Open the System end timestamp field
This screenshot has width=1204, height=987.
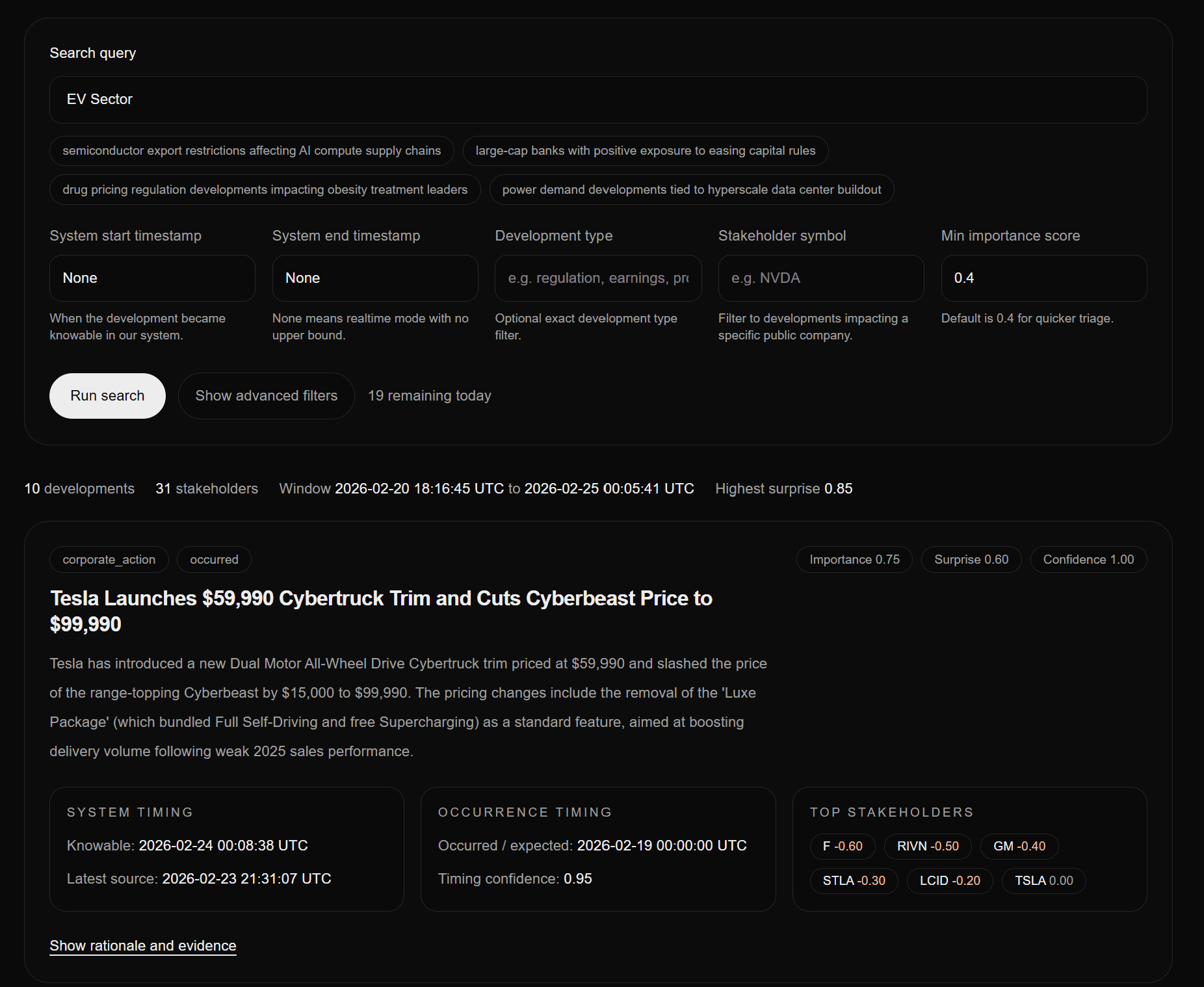[374, 278]
